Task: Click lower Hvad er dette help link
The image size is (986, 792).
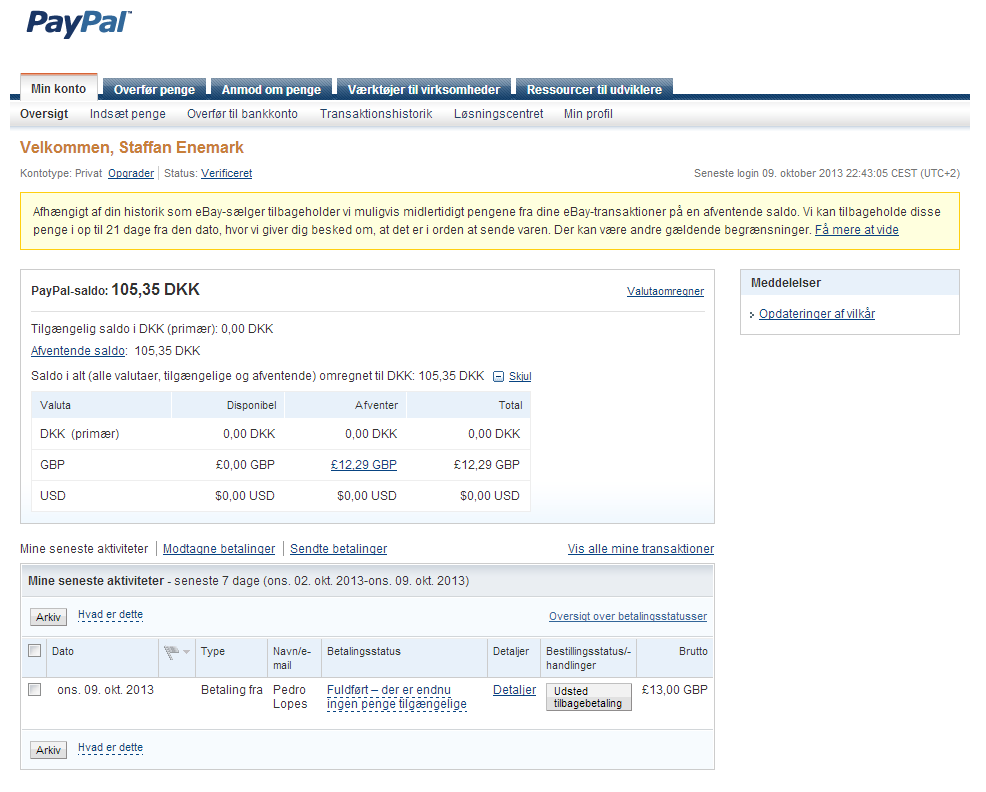Action: click(x=111, y=748)
